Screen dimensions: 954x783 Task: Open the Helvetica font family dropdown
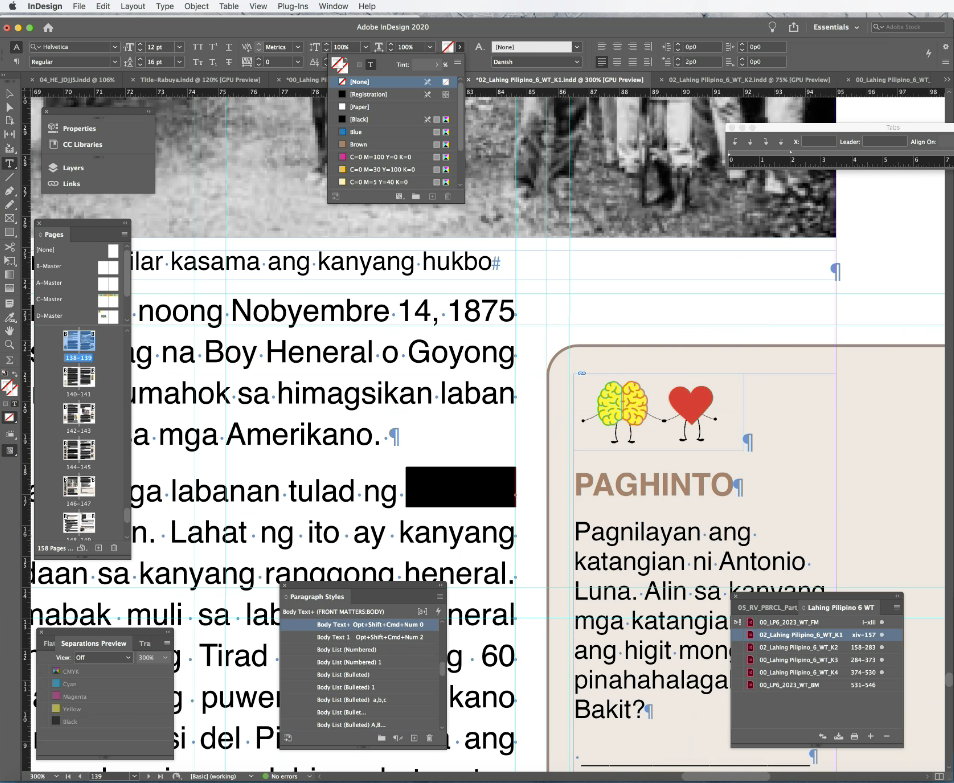(x=114, y=47)
